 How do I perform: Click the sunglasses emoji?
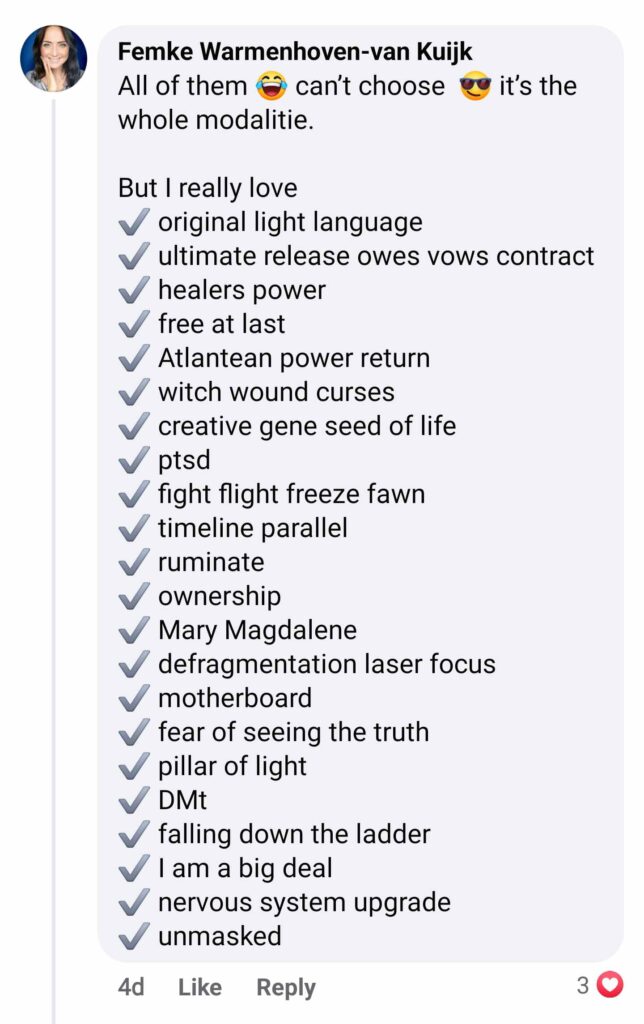click(475, 86)
